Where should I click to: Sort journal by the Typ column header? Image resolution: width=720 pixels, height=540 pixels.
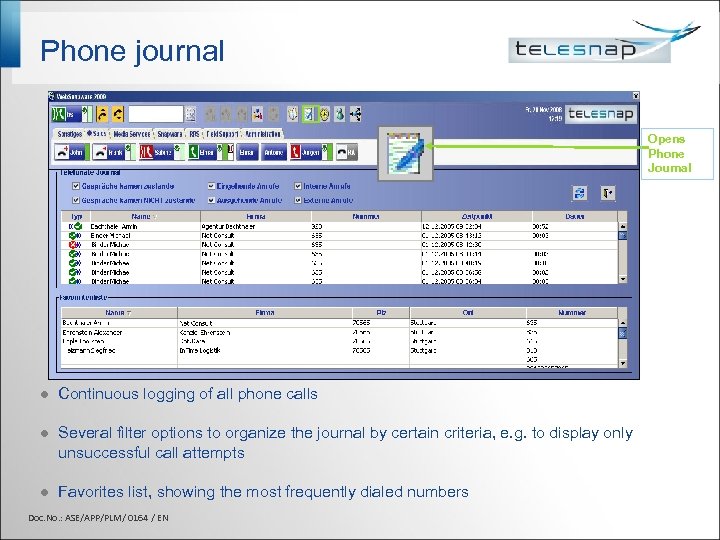pyautogui.click(x=76, y=216)
